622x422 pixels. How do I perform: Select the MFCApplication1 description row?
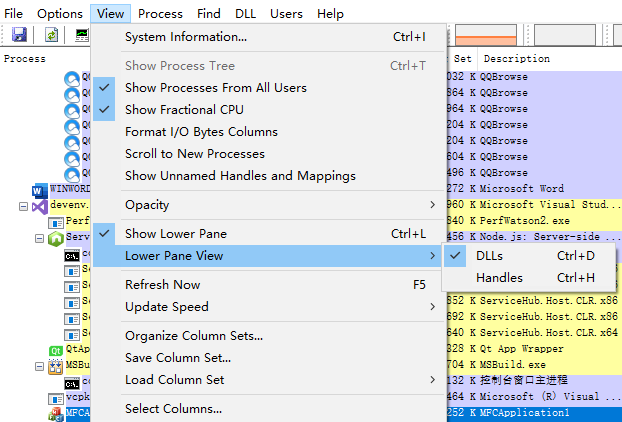[x=525, y=412]
